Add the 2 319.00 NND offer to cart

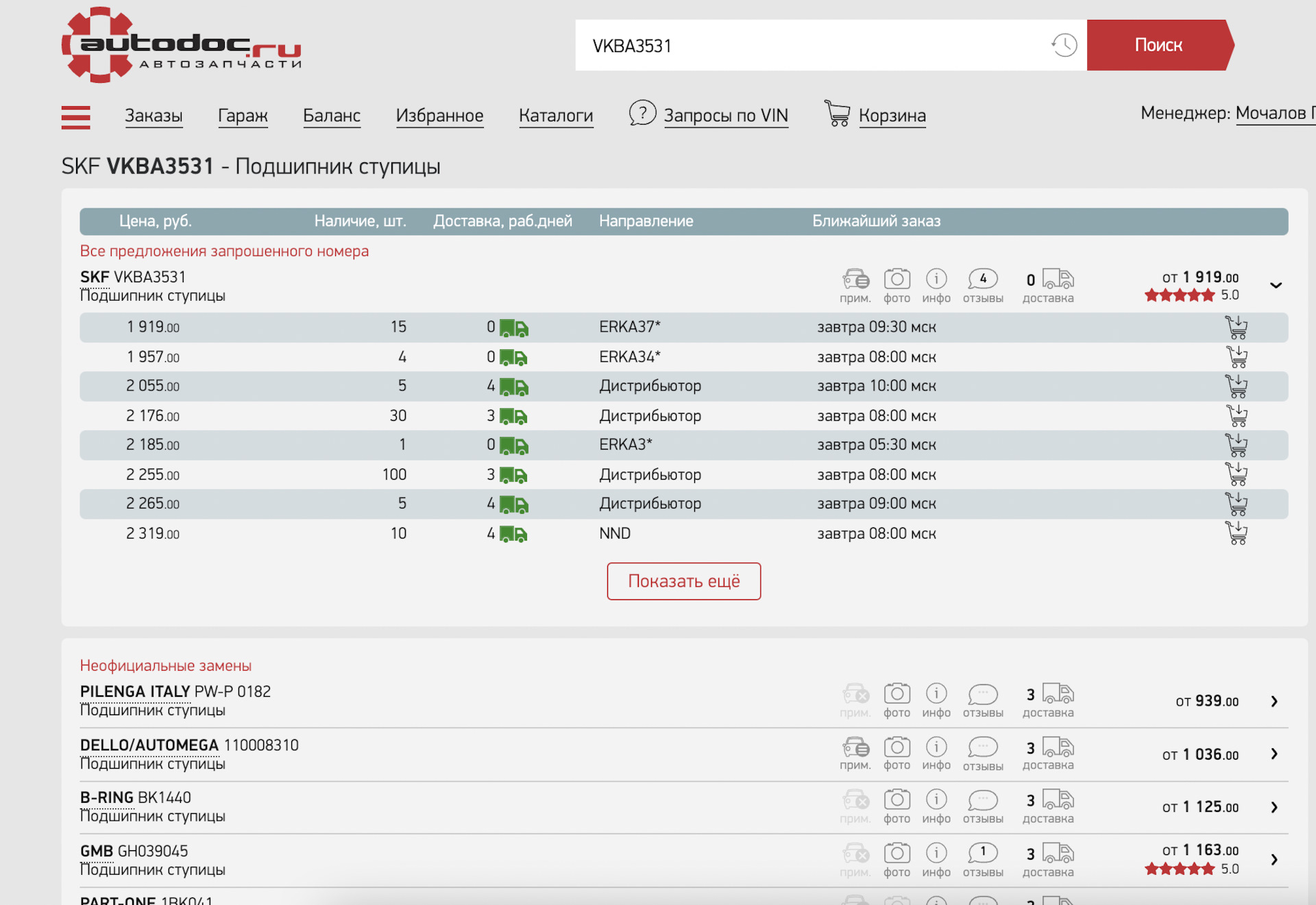pyautogui.click(x=1236, y=533)
